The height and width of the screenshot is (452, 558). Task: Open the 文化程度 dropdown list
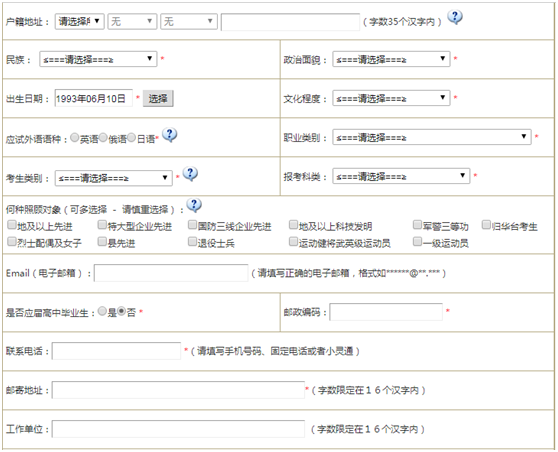coord(391,98)
